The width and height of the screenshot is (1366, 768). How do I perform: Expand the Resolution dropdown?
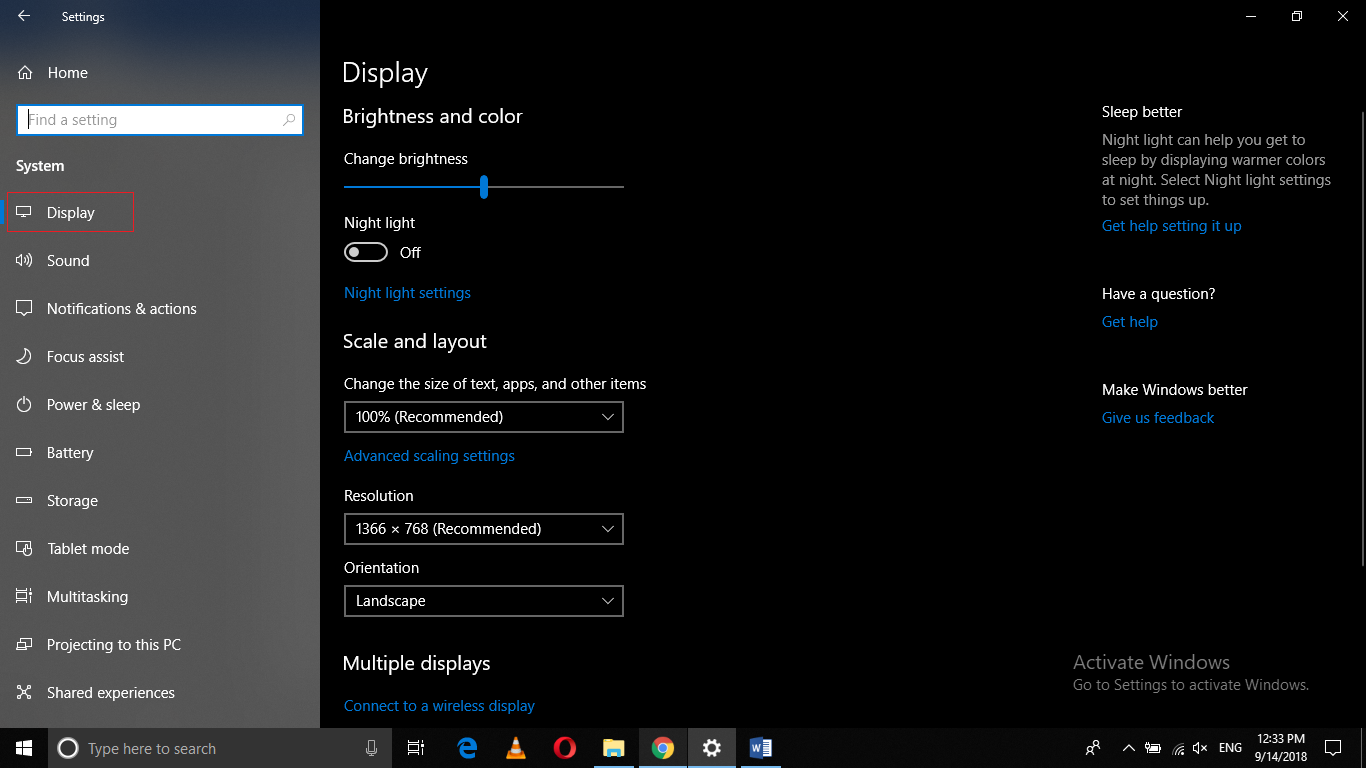484,529
